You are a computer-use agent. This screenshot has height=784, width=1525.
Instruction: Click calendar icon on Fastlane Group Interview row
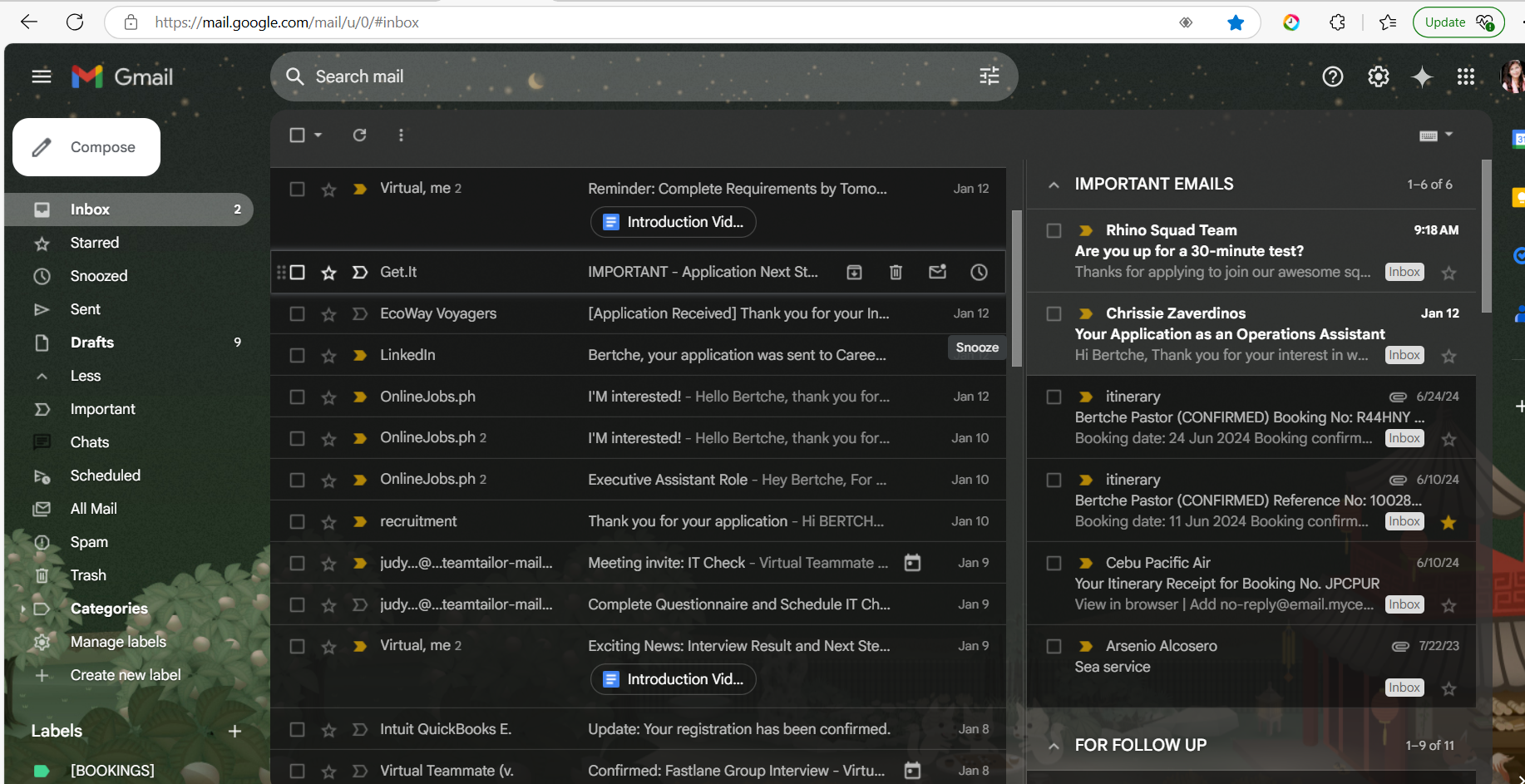(912, 771)
